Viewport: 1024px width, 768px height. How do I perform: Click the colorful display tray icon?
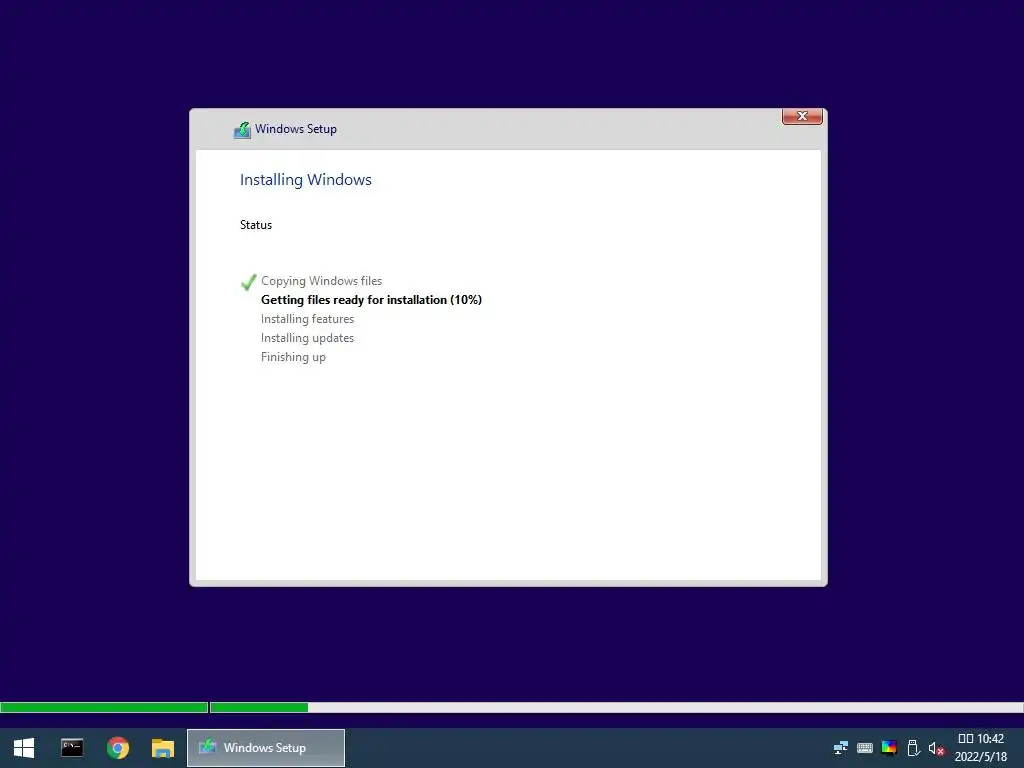(x=889, y=747)
